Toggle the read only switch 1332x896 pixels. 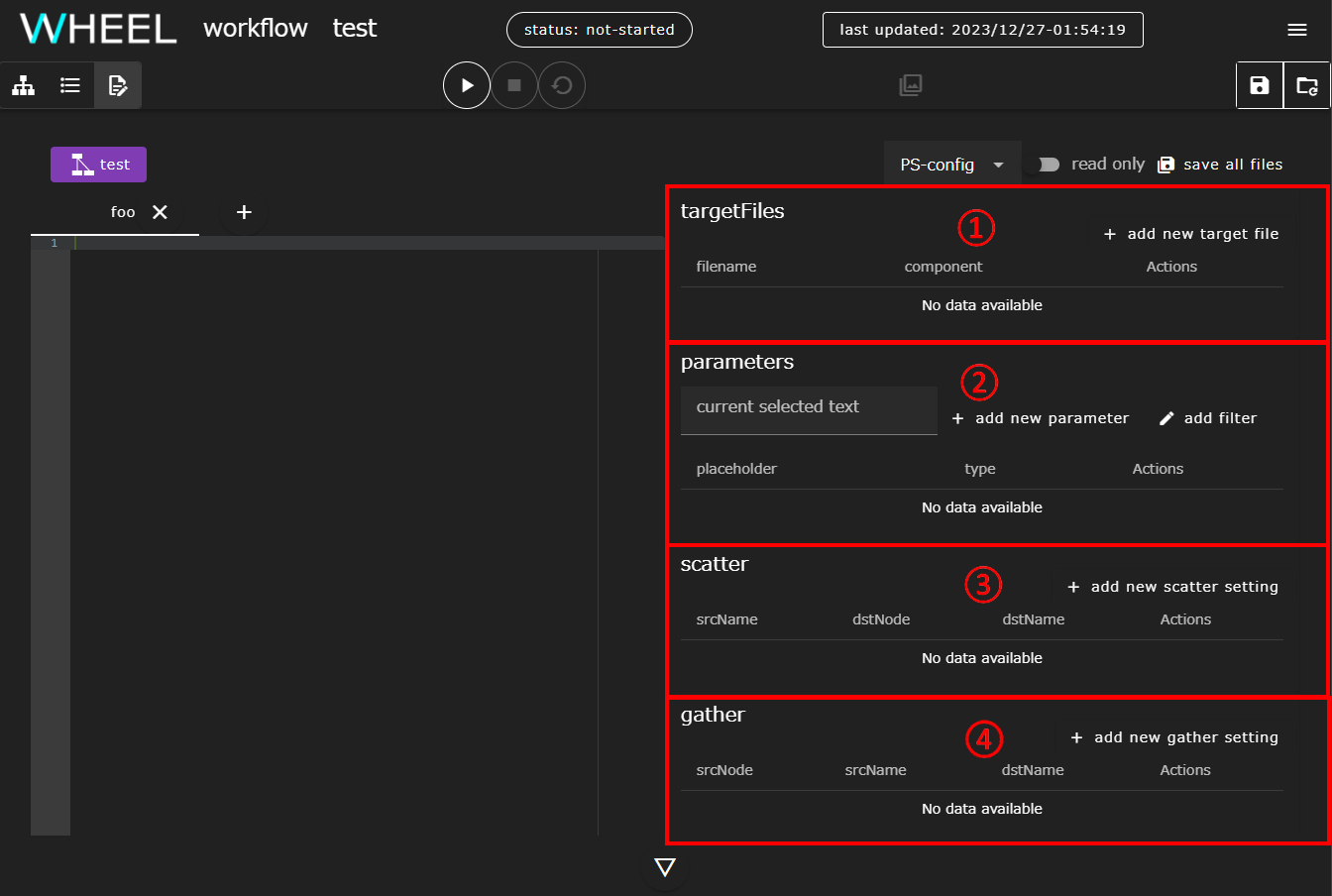tap(1048, 165)
